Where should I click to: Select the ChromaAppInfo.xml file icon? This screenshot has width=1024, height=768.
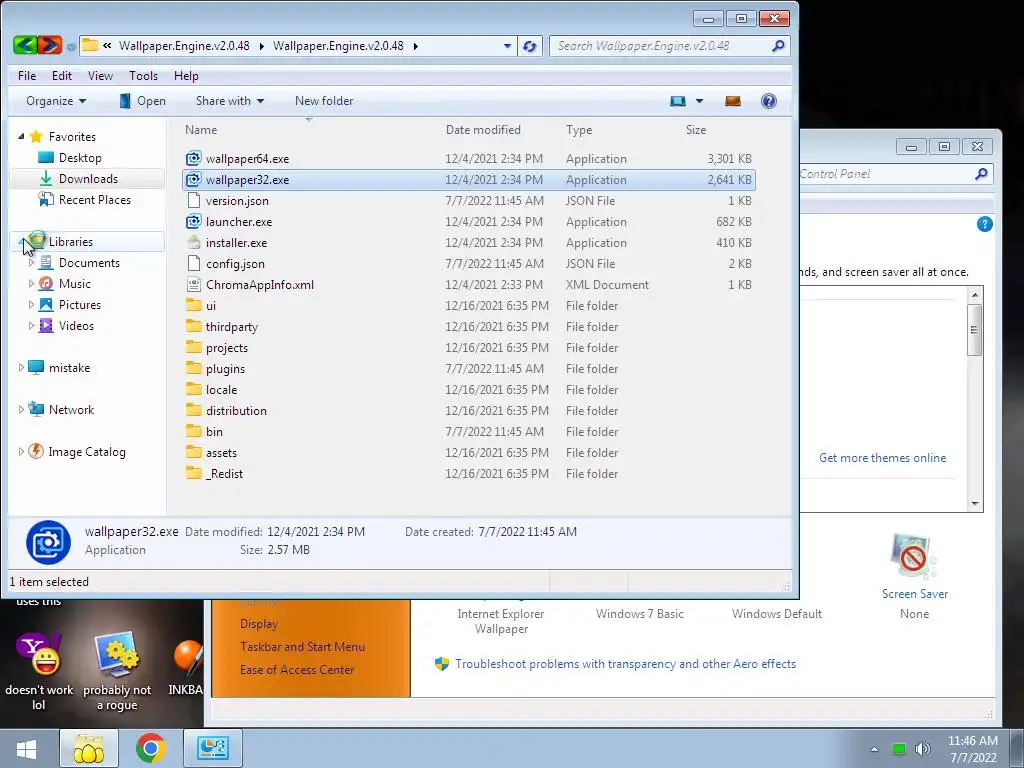click(193, 285)
